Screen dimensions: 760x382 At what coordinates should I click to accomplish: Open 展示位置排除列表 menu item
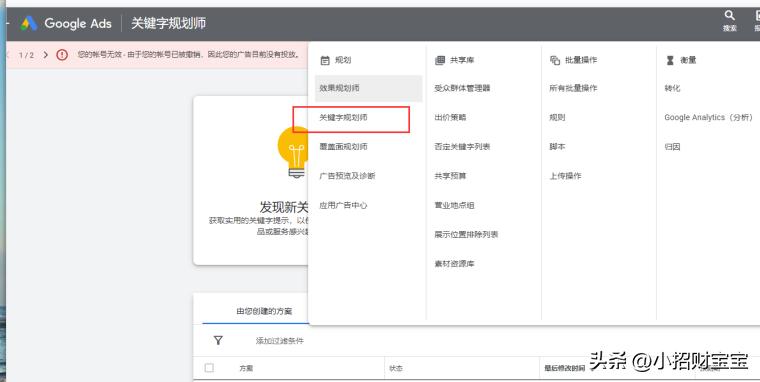click(x=466, y=234)
